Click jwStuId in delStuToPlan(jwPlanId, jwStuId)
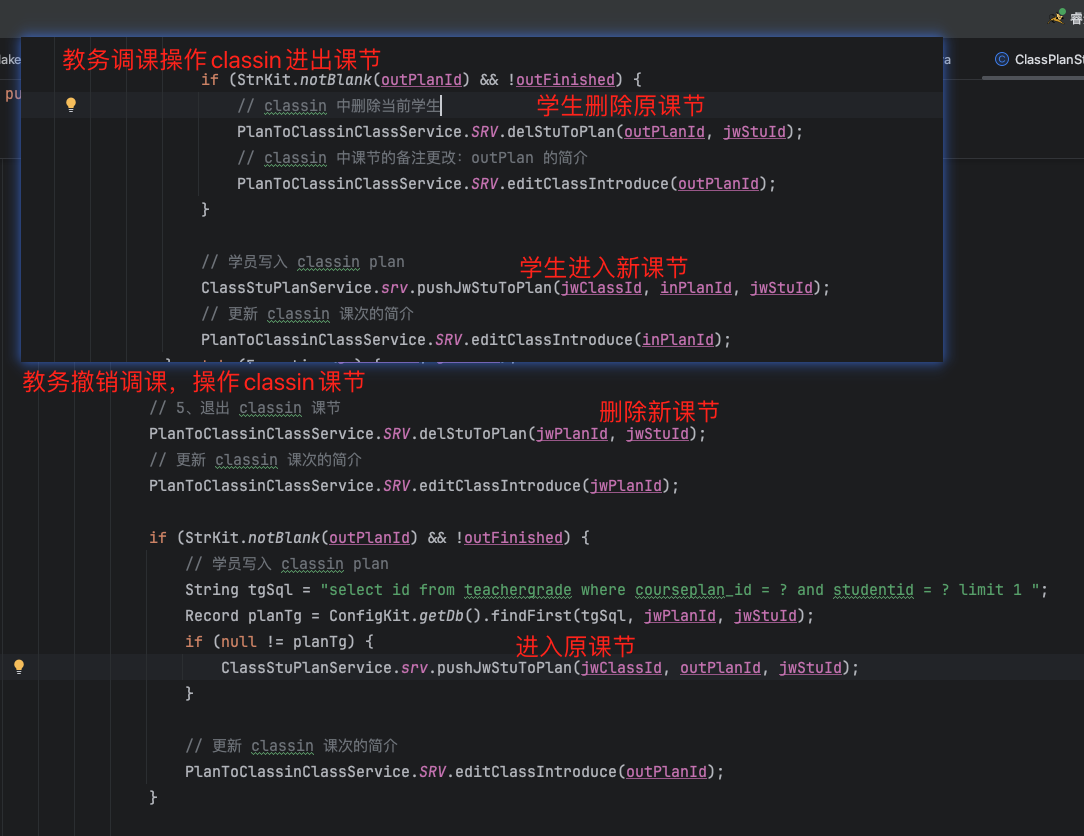This screenshot has width=1084, height=836. (657, 434)
